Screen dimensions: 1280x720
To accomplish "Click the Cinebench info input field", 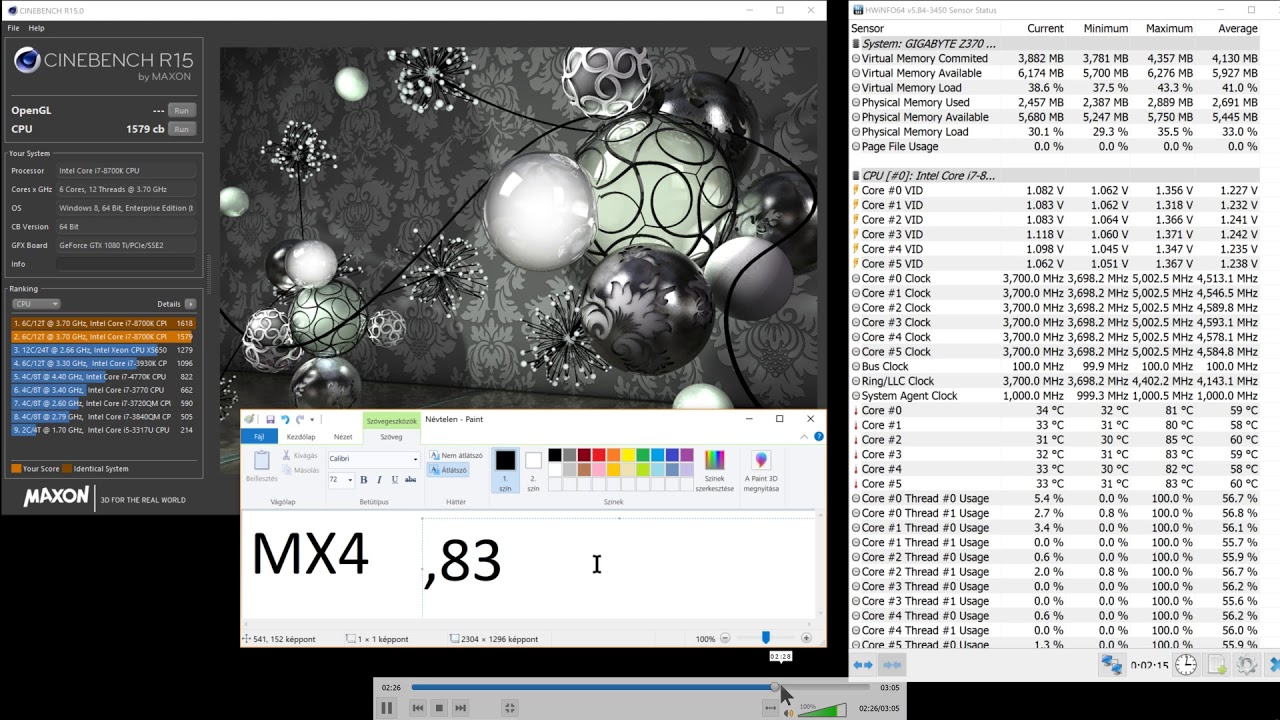I will 126,264.
